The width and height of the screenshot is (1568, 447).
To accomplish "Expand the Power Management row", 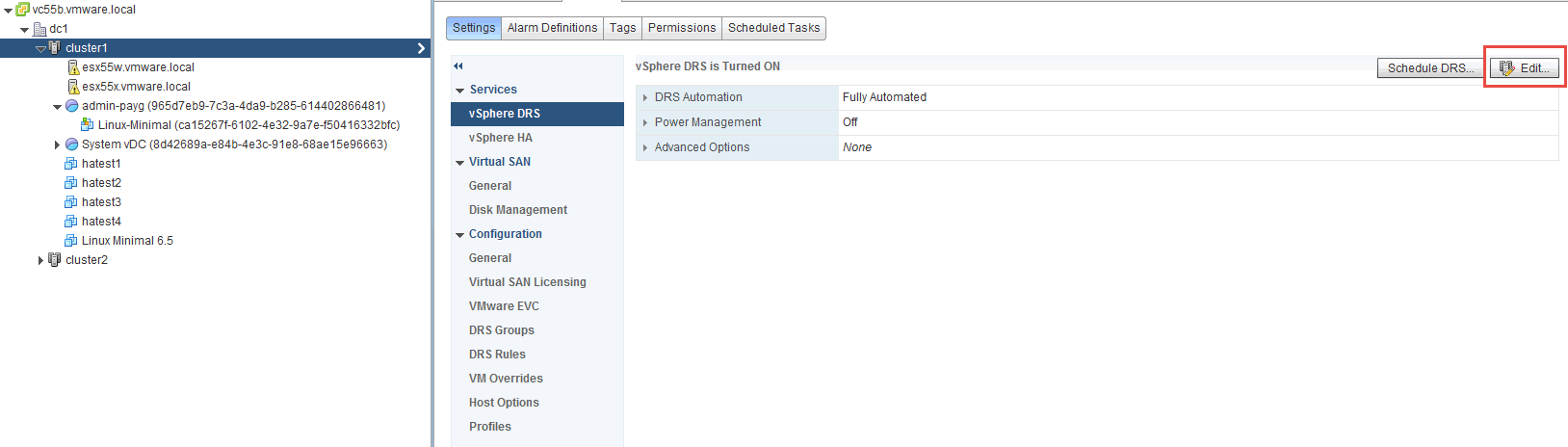I will point(645,122).
